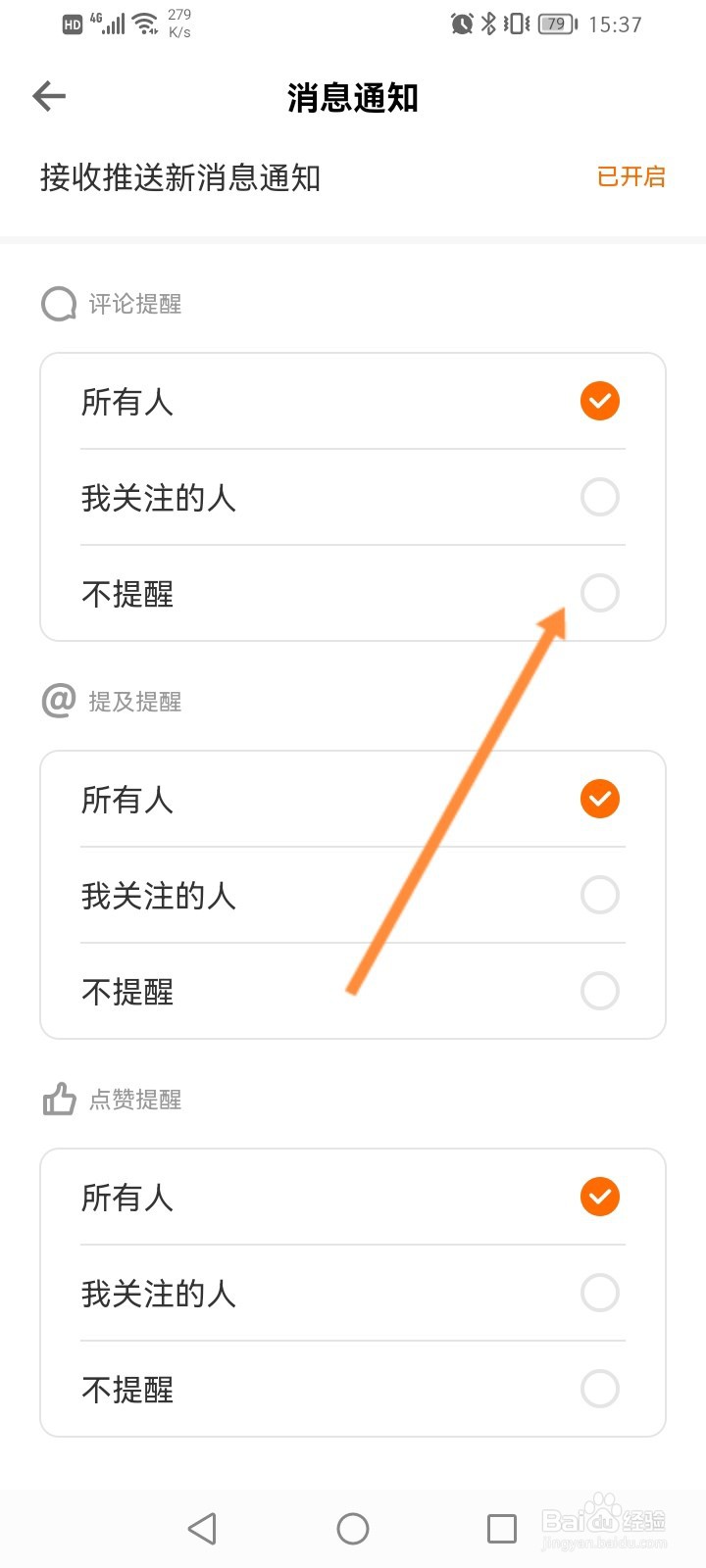Tap the 消息通知 page title
Viewport: 706px width, 1568px height.
click(x=353, y=98)
